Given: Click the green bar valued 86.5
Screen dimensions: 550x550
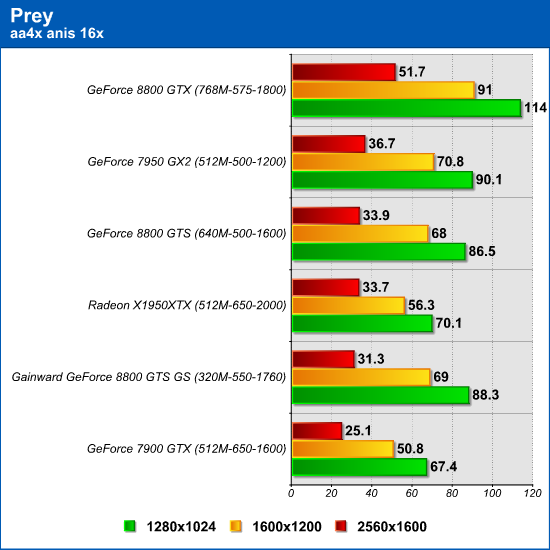Looking at the screenshot, I should coord(379,251).
